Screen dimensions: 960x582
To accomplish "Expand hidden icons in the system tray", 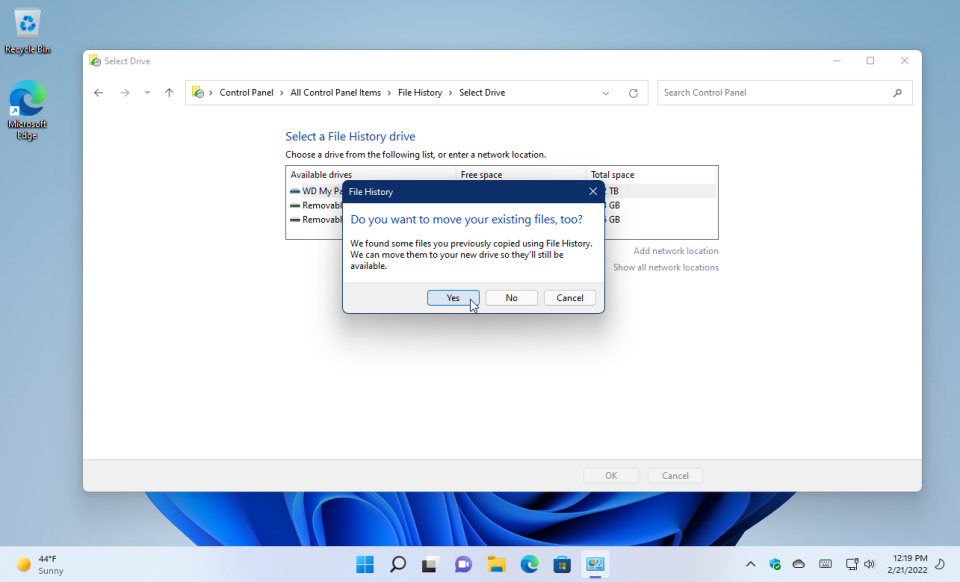I will (x=750, y=563).
